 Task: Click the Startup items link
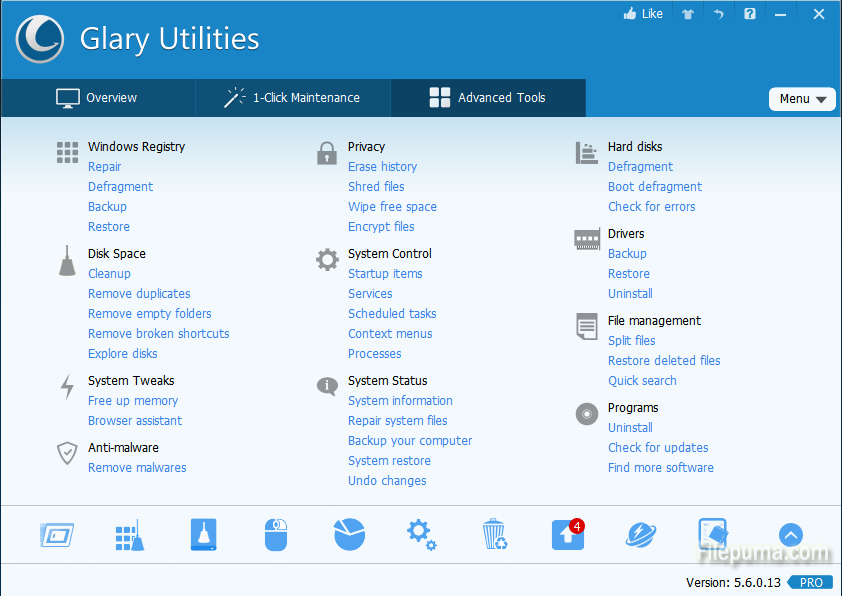point(385,274)
